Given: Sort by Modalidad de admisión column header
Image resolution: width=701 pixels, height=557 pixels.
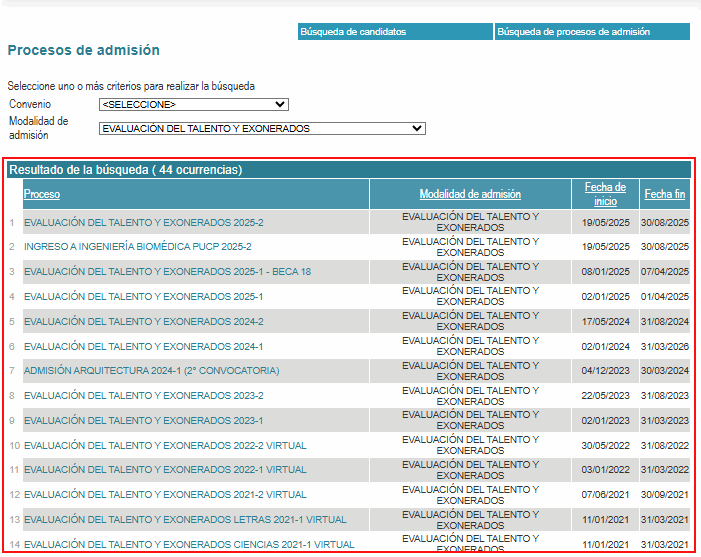Looking at the screenshot, I should pyautogui.click(x=470, y=194).
